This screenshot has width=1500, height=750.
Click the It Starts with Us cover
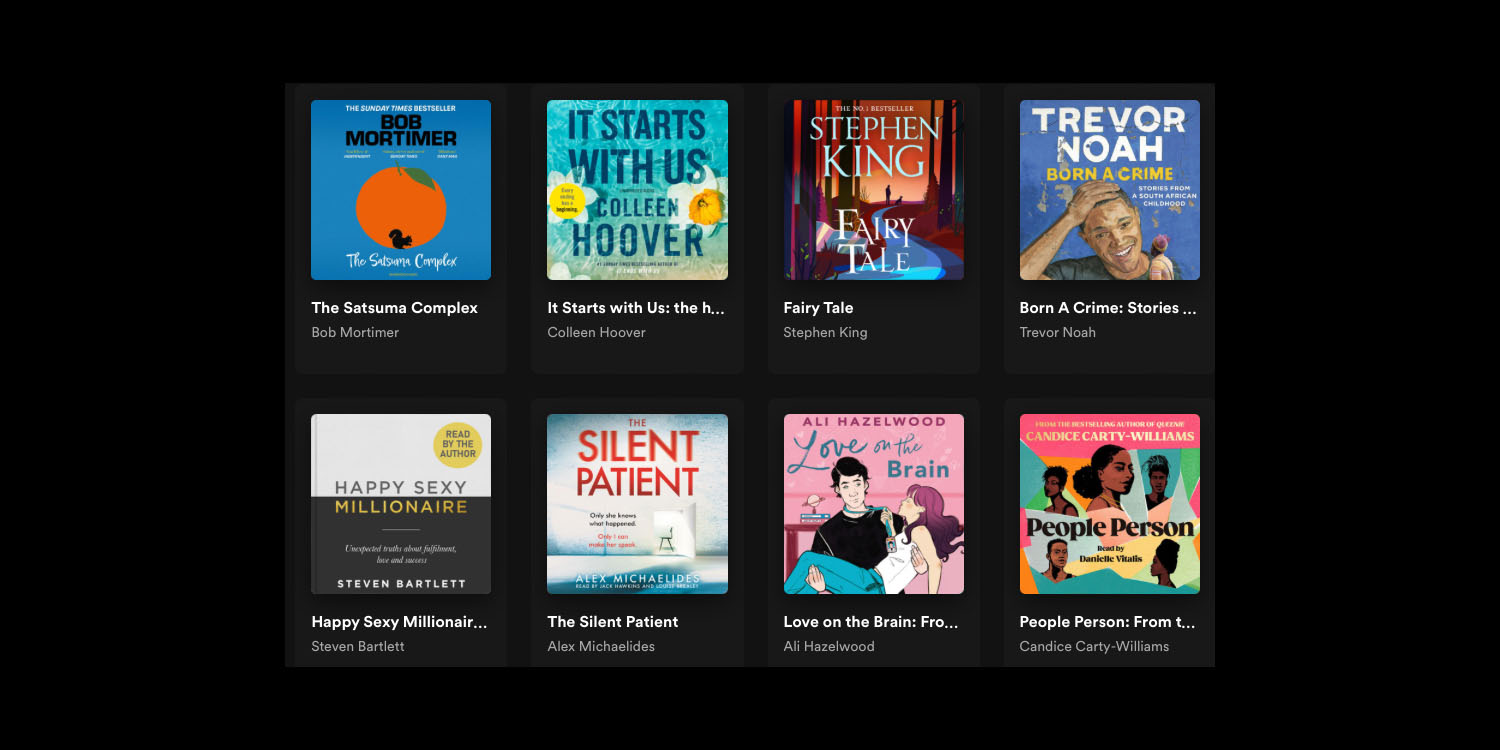point(637,190)
